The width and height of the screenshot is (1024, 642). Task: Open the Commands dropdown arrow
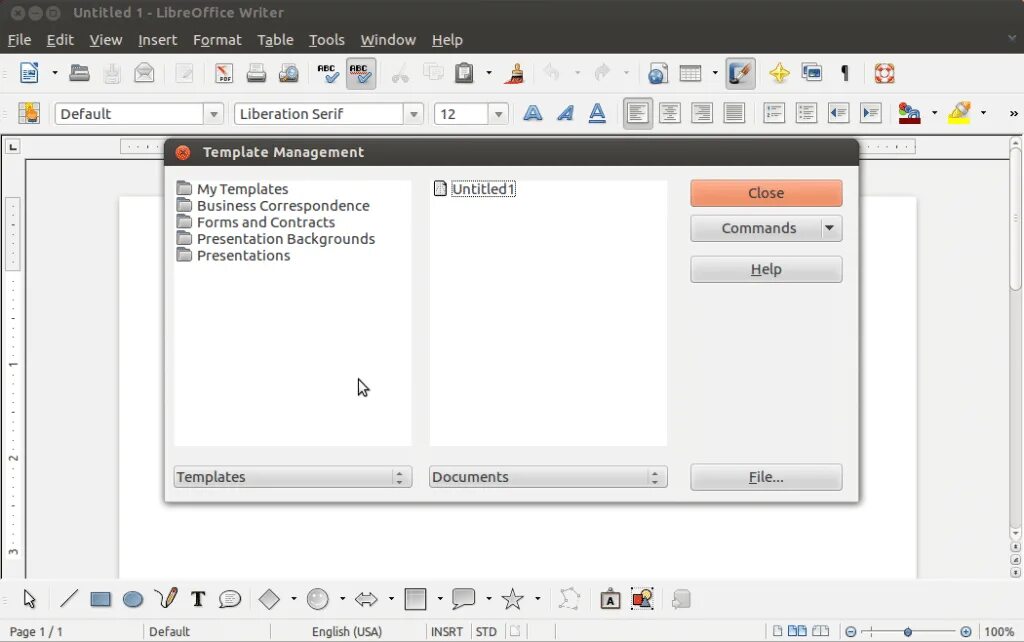pos(829,229)
